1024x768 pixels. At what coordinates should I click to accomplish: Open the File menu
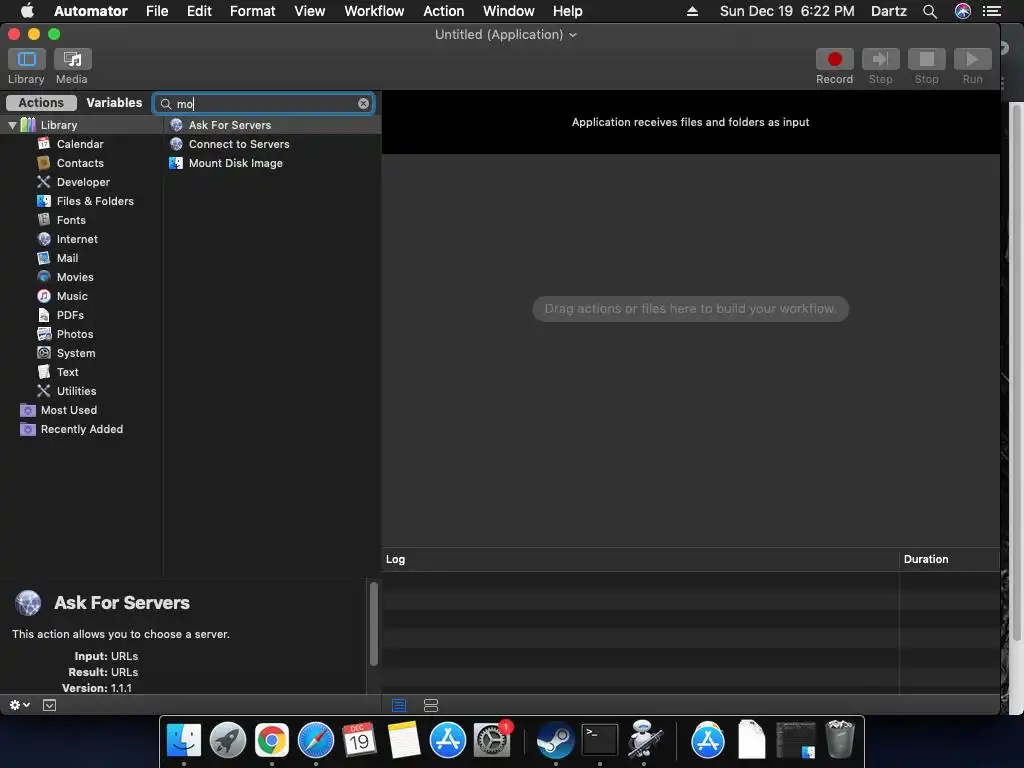[157, 11]
